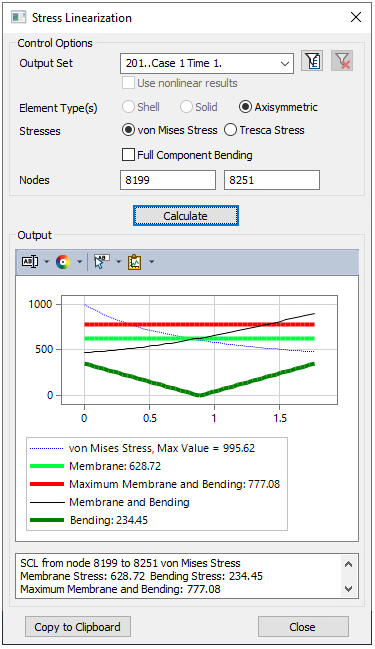Click the chart x-axis label 1.5
Viewport: 375px width, 649px height.
280,418
